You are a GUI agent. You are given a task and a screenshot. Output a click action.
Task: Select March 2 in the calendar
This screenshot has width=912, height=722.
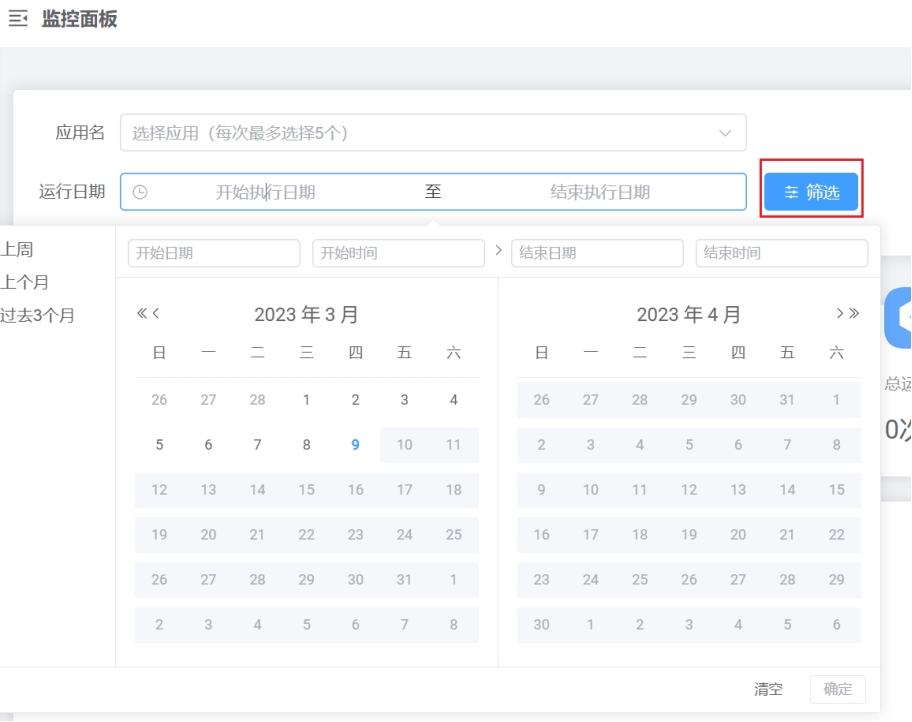(x=355, y=400)
